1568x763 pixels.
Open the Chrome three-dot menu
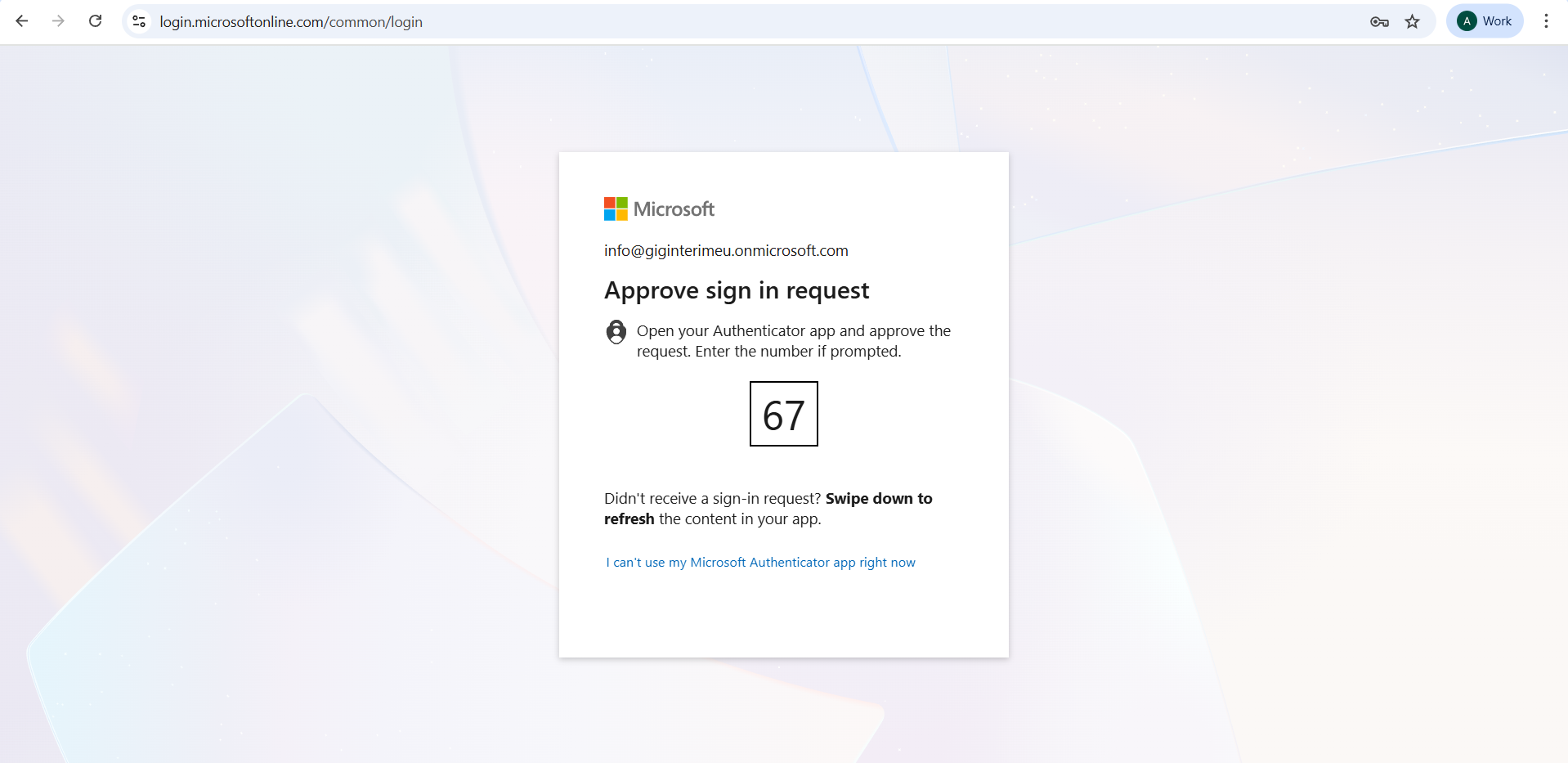click(x=1546, y=21)
